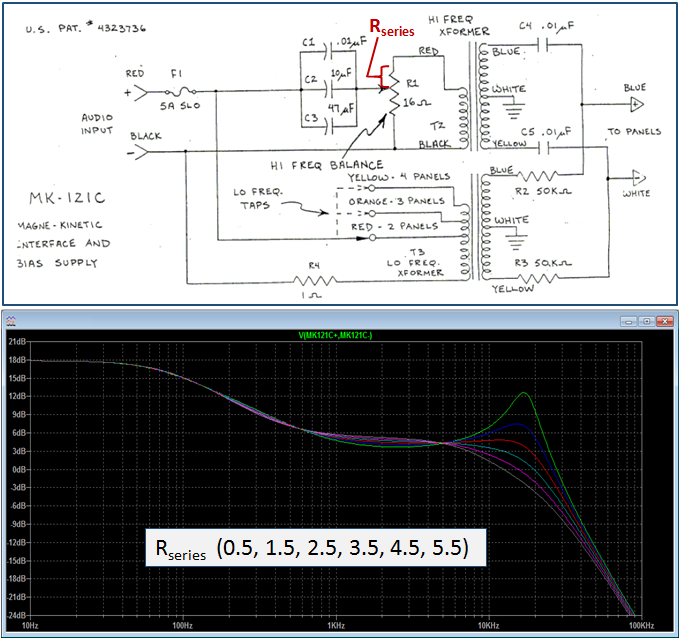The image size is (680, 639).
Task: Click the TO PANELS label
Action: pyautogui.click(x=634, y=131)
